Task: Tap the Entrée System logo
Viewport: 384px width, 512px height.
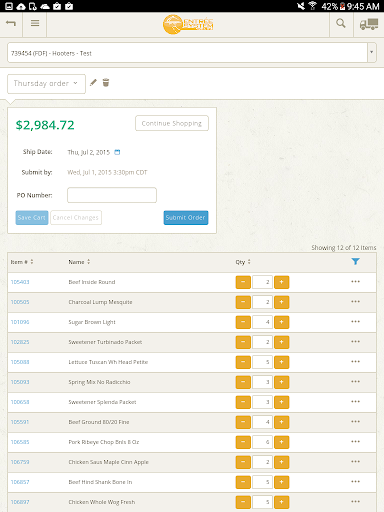Action: coord(188,24)
